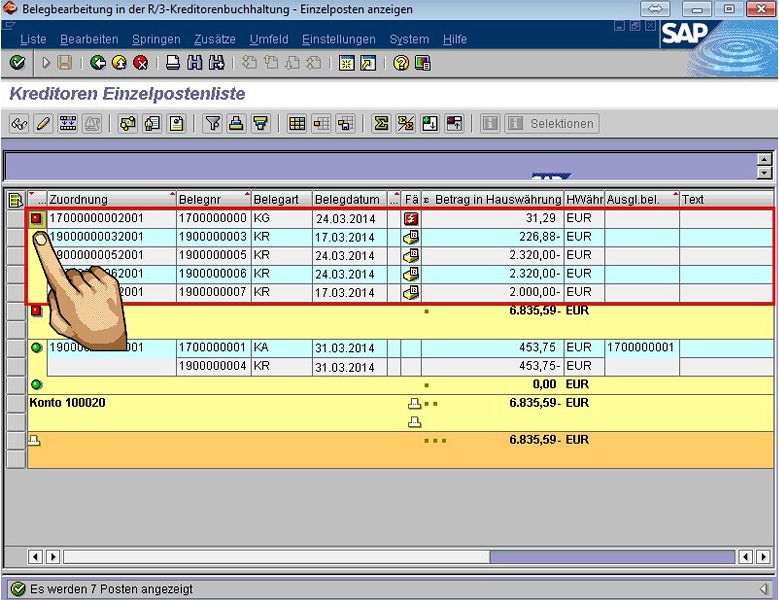Open the Zusätze menu

pos(215,39)
